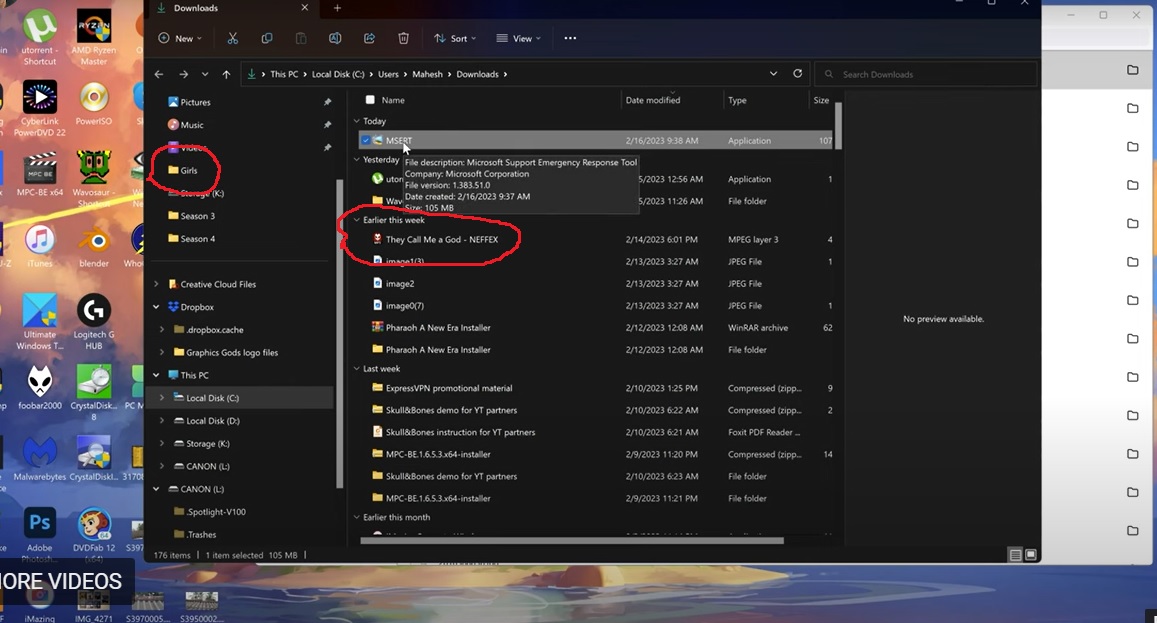
Task: Open PowerISO desktop icon
Action: pos(94,105)
